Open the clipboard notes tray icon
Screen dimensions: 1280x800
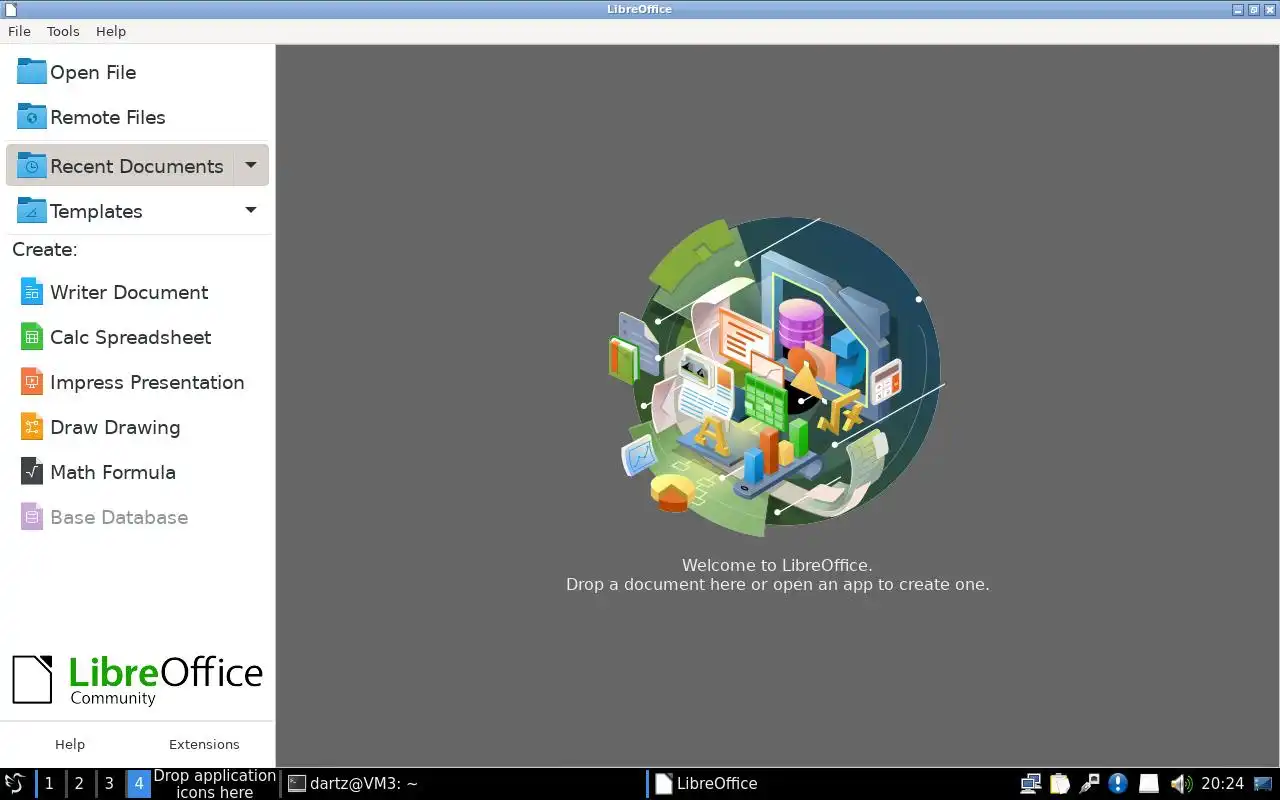1060,784
